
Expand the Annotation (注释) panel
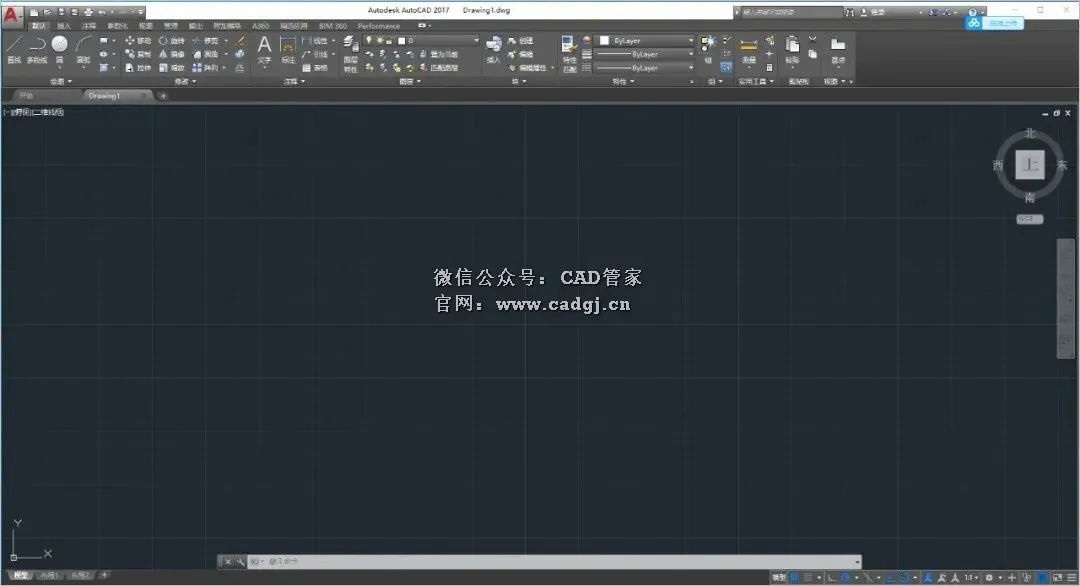pos(294,81)
